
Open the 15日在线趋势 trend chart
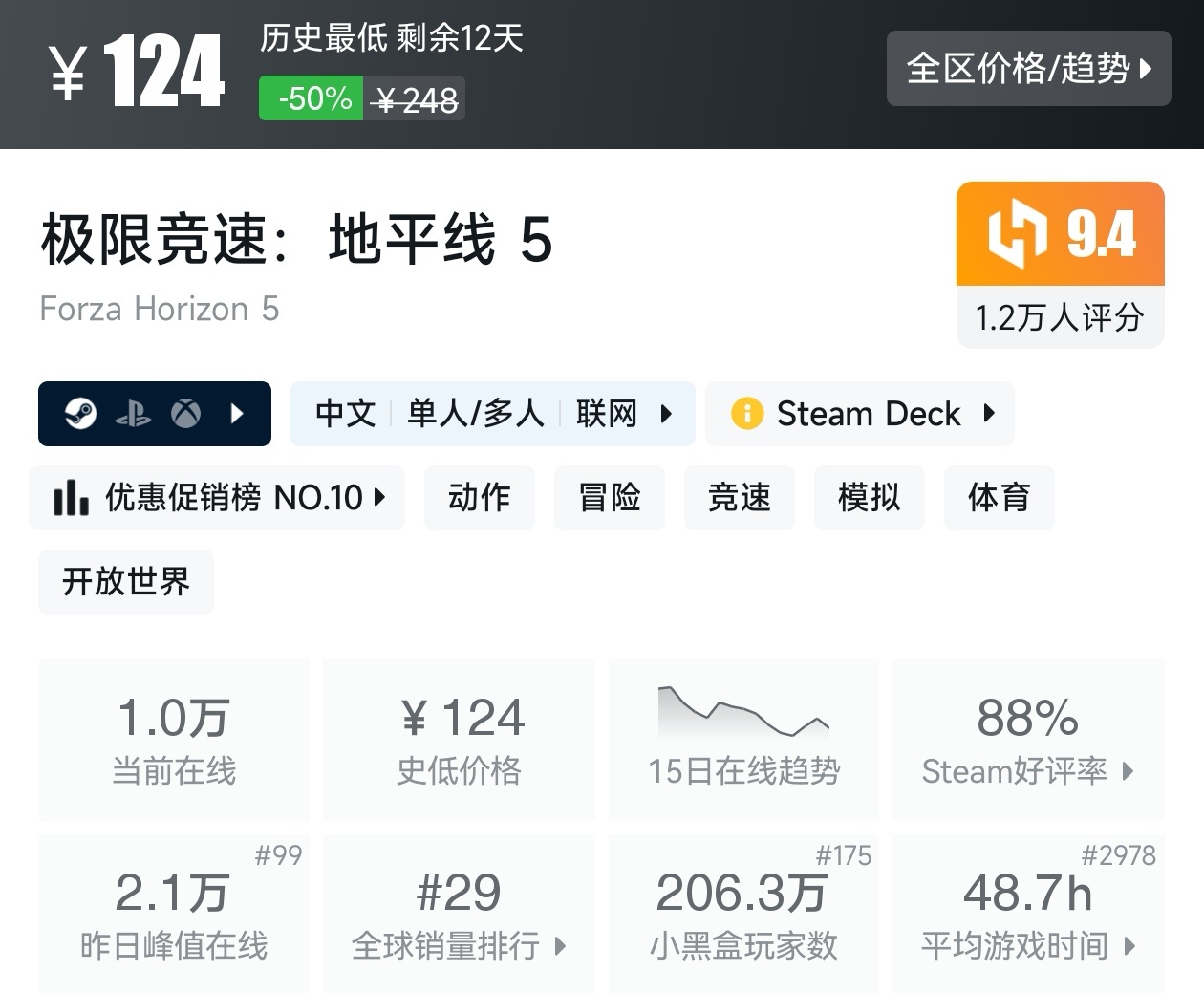[743, 739]
